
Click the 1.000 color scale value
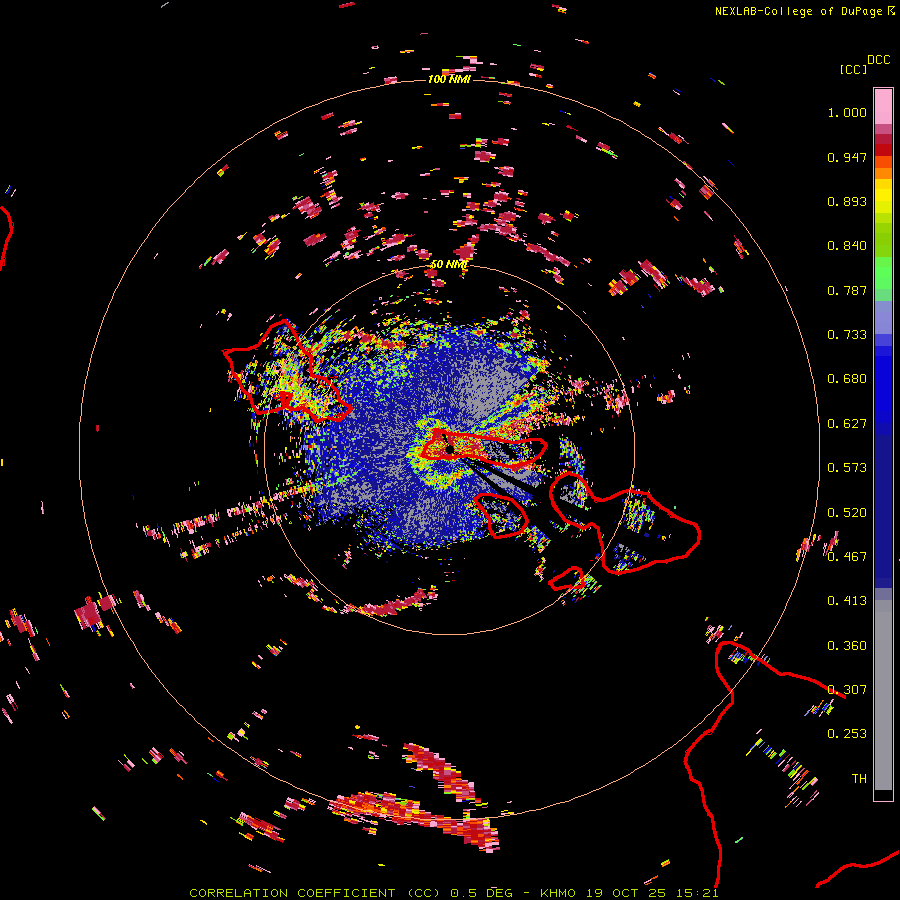click(x=847, y=112)
